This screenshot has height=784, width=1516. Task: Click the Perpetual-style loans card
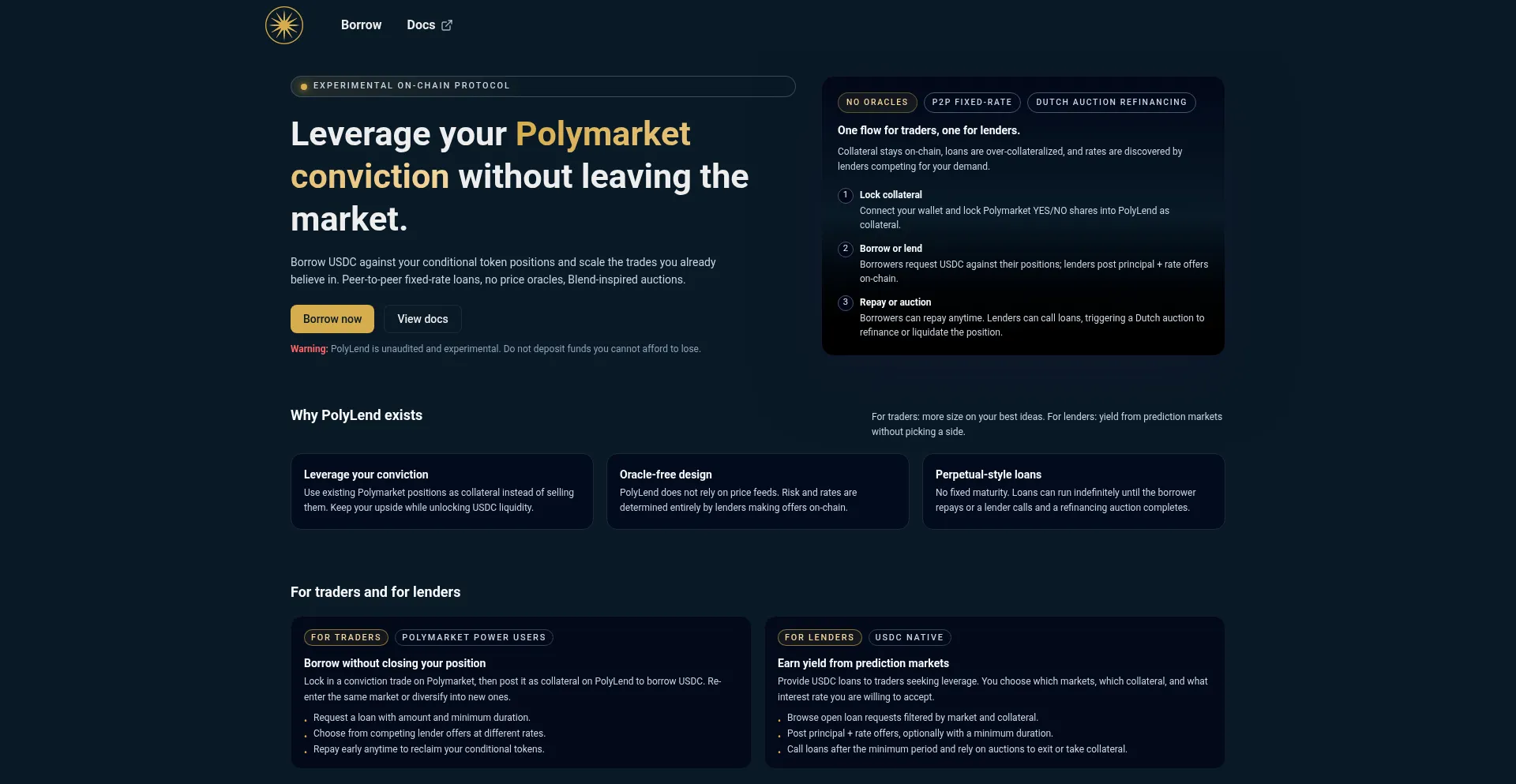1073,491
